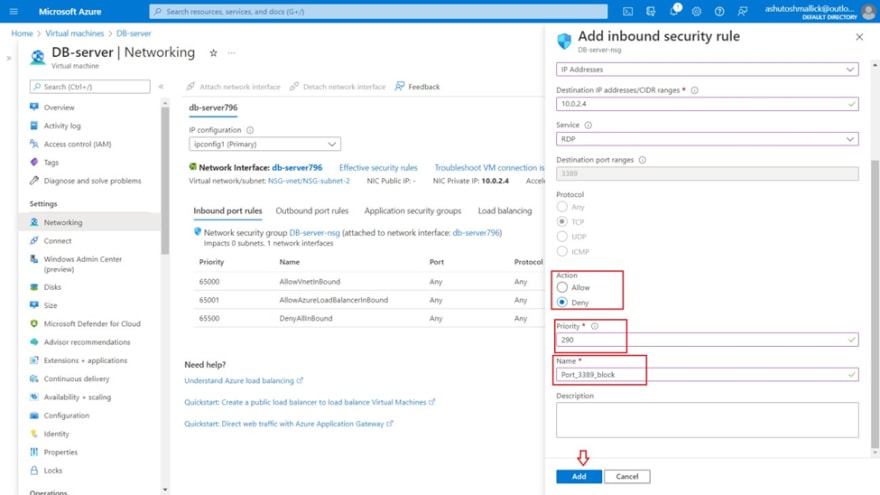880x495 pixels.
Task: Open Disks in the sidebar
Action: pyautogui.click(x=53, y=287)
